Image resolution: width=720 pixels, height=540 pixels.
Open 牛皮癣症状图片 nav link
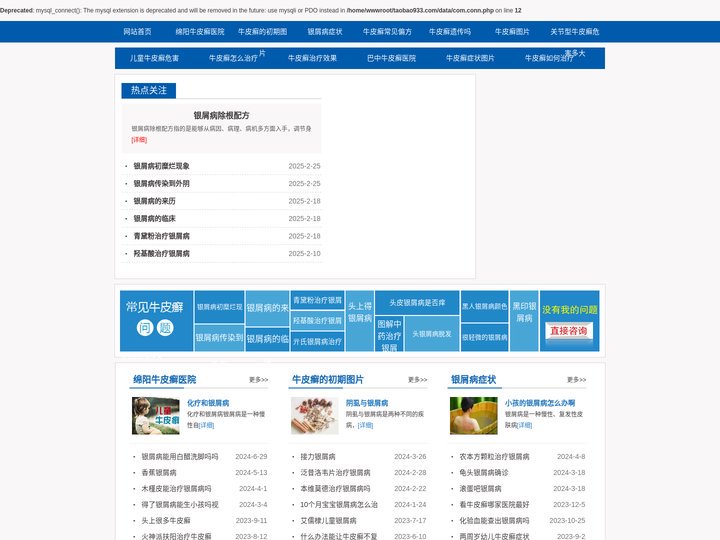tap(470, 58)
